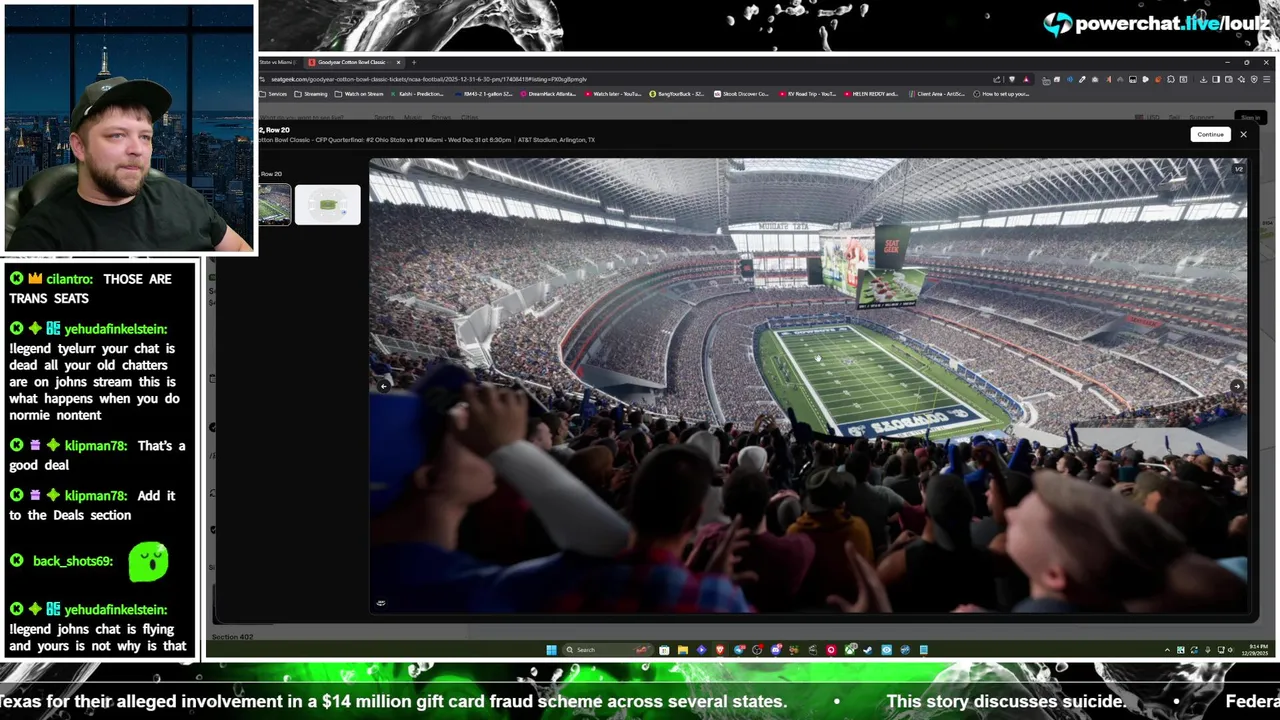Screen dimensions: 1280x720
Task: Open the Xbox taskbar icon
Action: 850,650
